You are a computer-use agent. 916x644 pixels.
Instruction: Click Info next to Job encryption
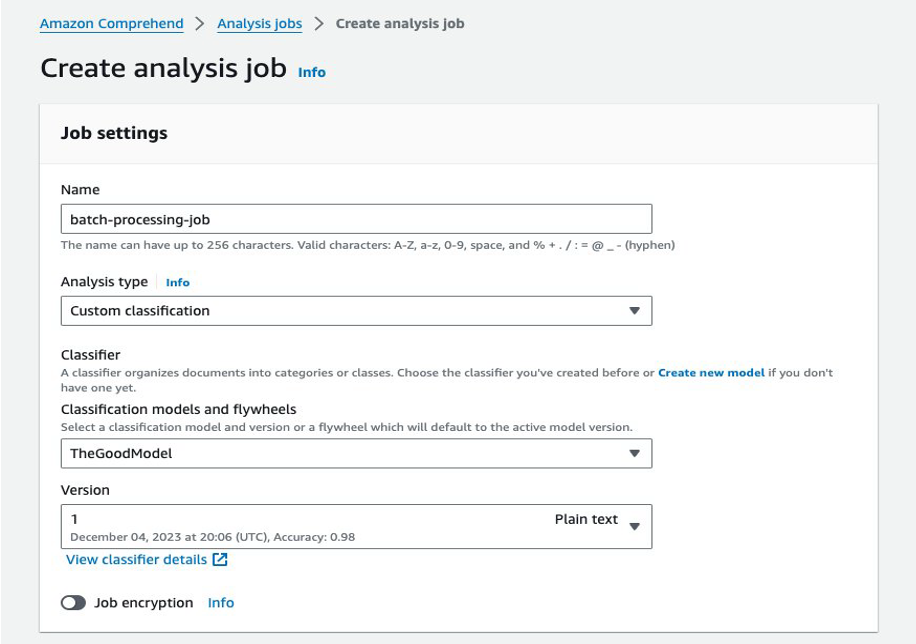220,603
